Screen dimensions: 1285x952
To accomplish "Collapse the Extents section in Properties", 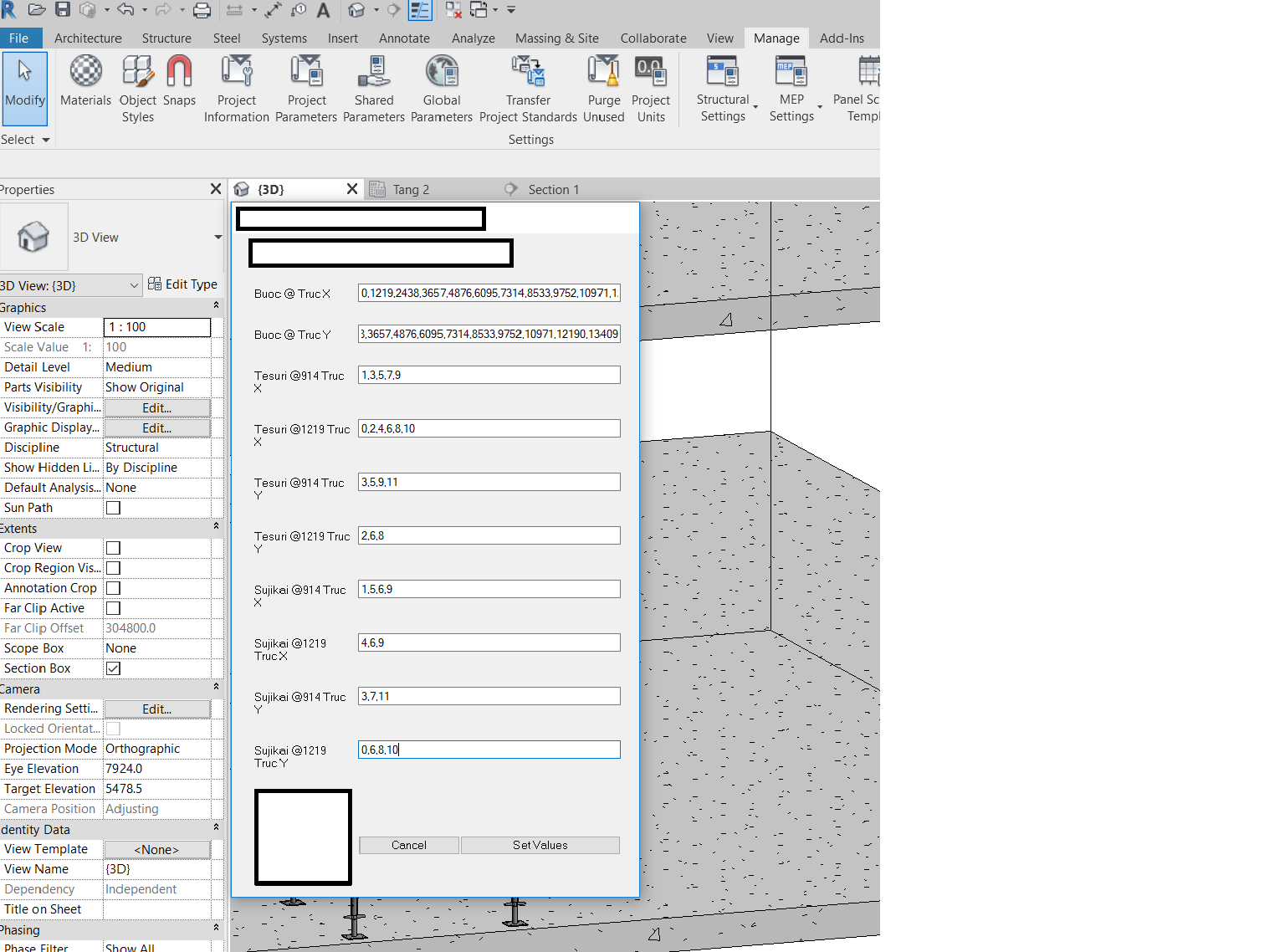I will coord(216,525).
